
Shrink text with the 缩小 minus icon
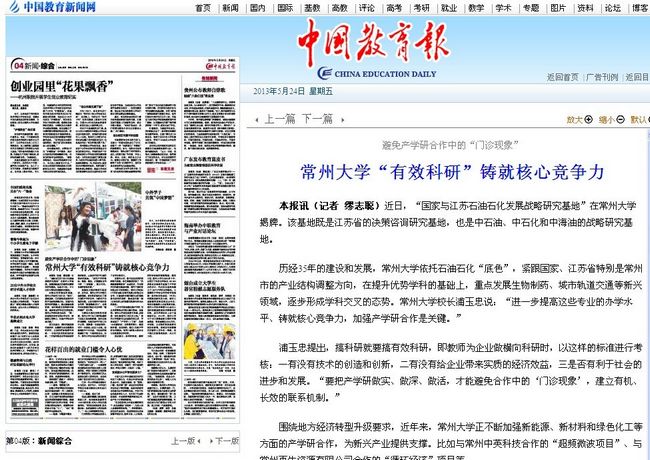(x=621, y=118)
